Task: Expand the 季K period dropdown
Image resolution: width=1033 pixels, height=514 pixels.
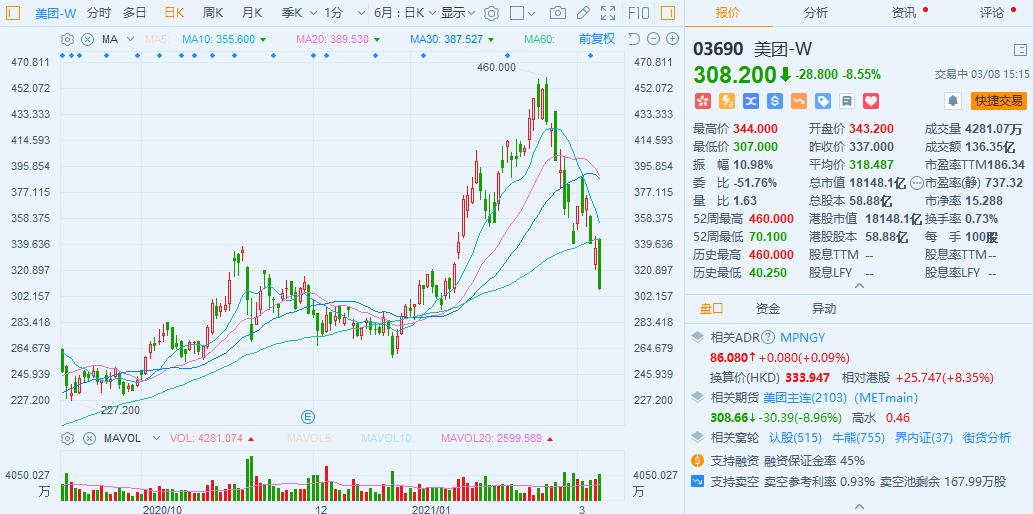Action: [296, 13]
